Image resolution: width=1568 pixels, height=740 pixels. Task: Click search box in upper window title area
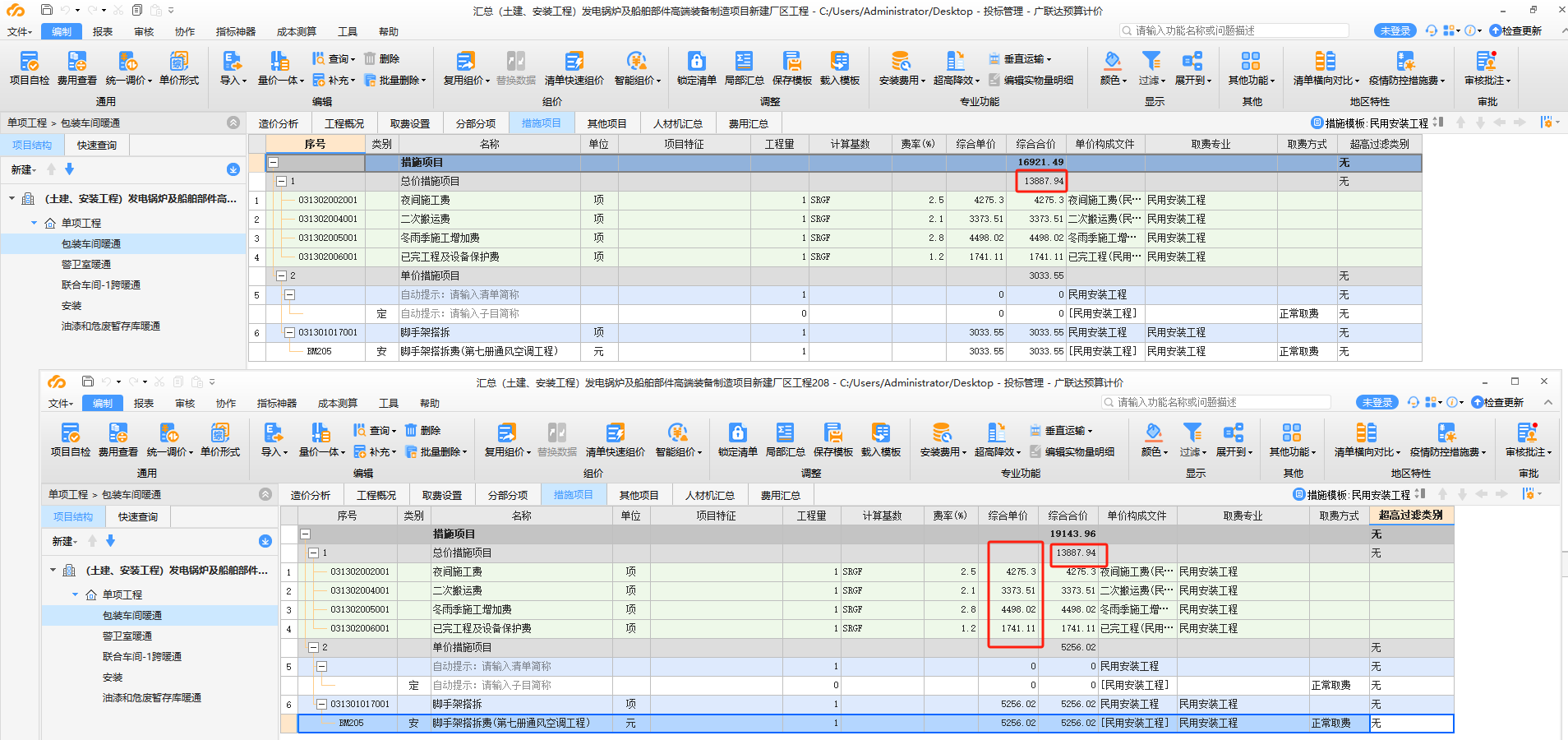point(1234,30)
